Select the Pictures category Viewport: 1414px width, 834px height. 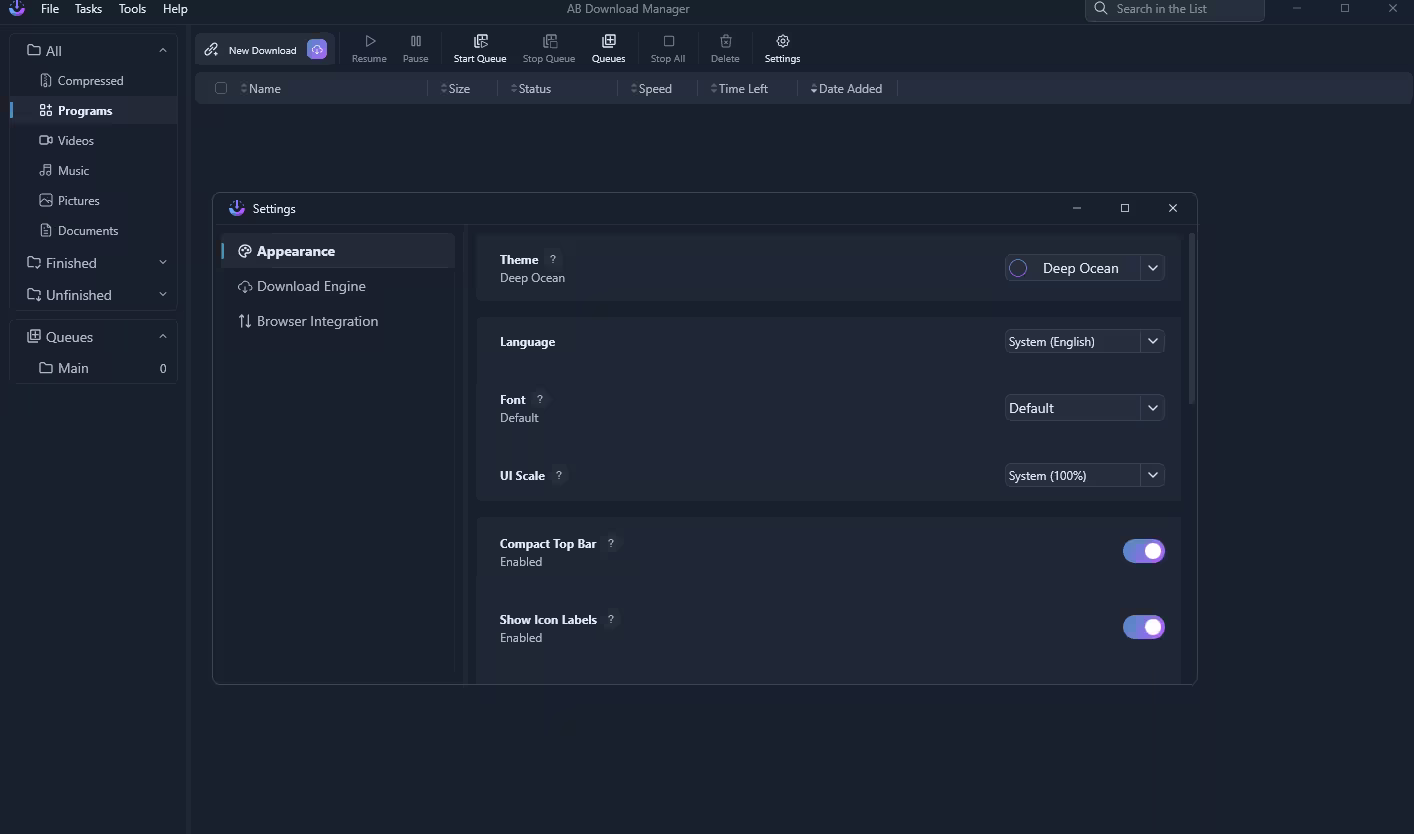pos(94,201)
